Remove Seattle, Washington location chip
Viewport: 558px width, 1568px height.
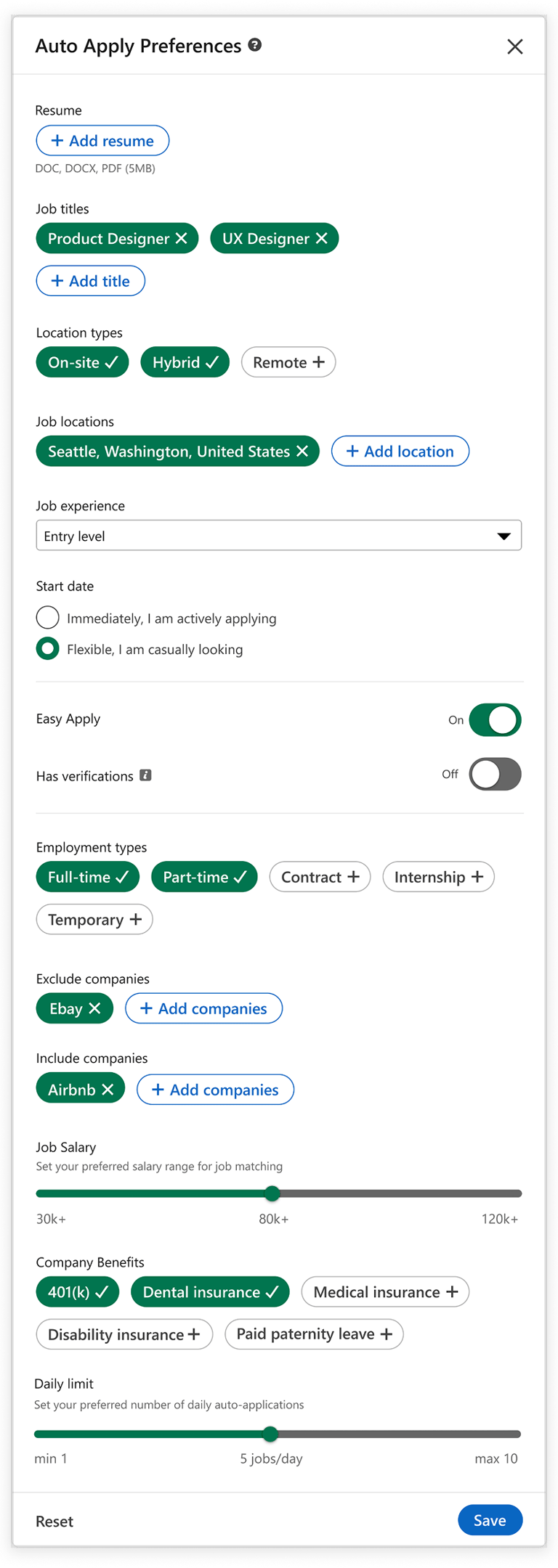click(303, 452)
